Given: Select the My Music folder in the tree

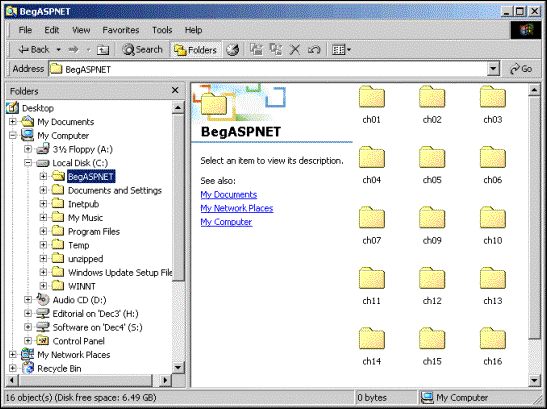Looking at the screenshot, I should [x=85, y=218].
